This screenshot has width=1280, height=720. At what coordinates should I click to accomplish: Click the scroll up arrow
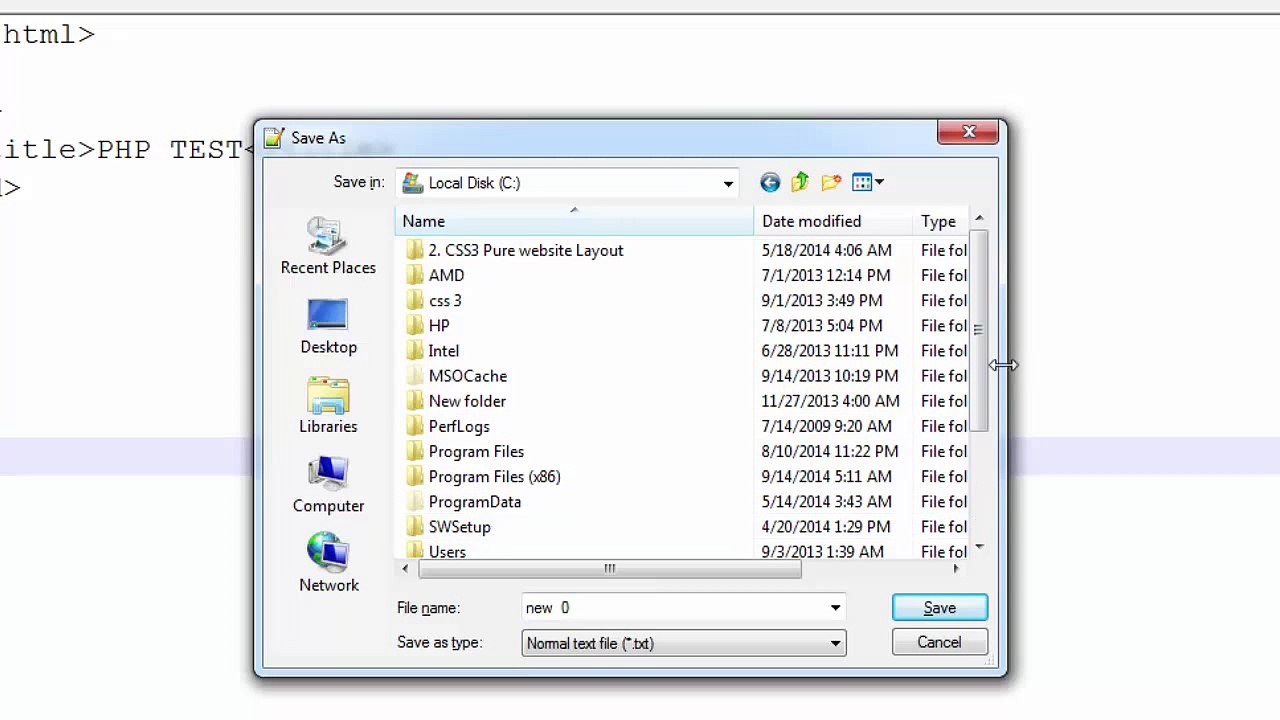(979, 218)
